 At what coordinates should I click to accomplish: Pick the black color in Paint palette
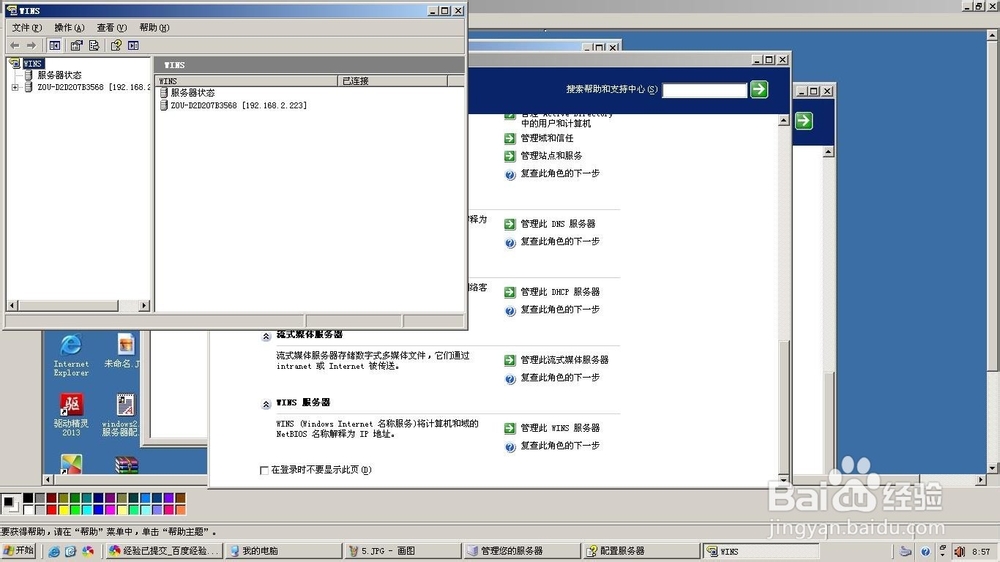click(x=28, y=498)
